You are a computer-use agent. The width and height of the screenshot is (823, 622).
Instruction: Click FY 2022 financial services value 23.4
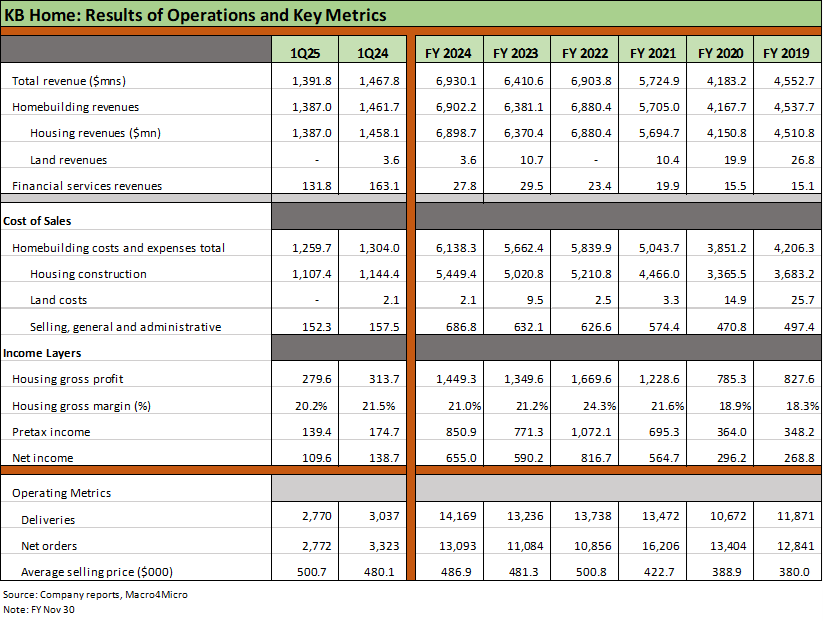coord(599,186)
